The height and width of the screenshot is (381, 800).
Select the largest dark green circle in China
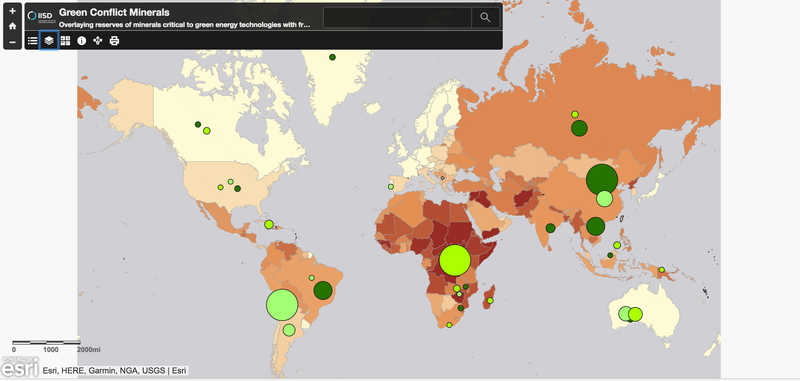[602, 180]
